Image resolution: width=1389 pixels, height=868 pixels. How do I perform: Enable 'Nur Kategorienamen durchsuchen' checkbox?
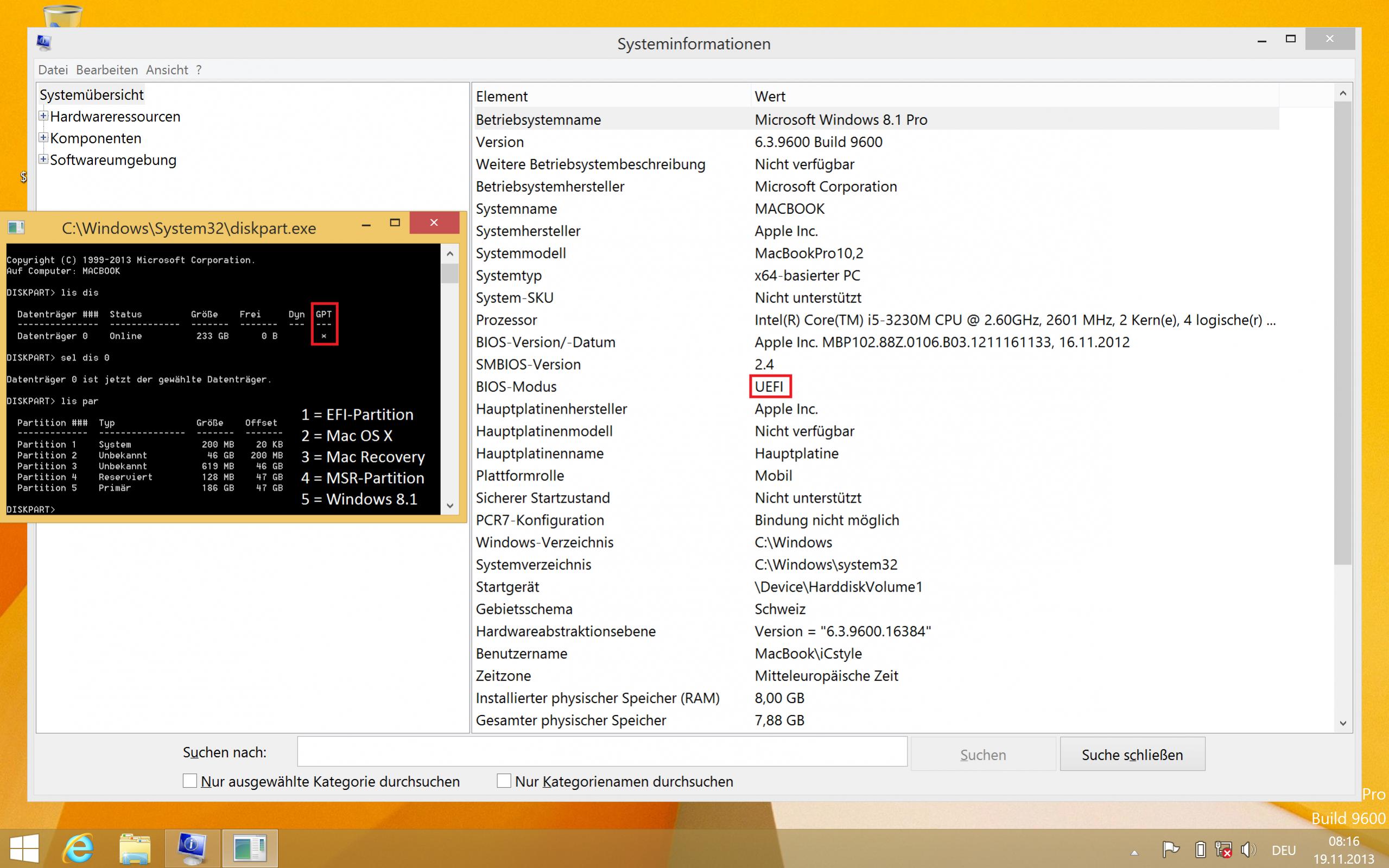tap(504, 781)
